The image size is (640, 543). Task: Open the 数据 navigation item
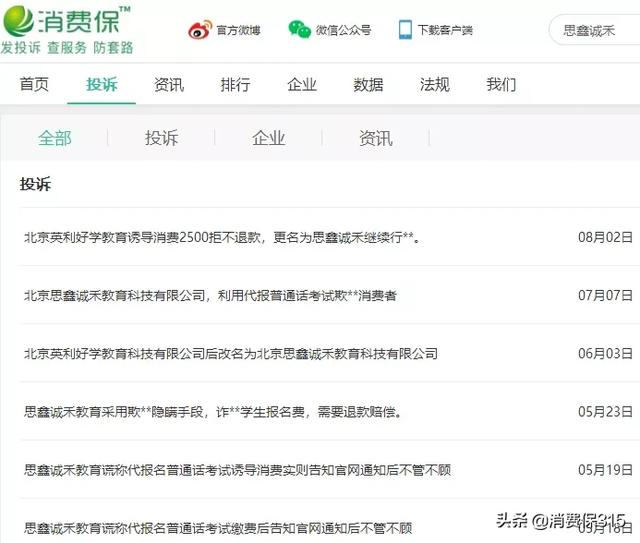point(368,85)
